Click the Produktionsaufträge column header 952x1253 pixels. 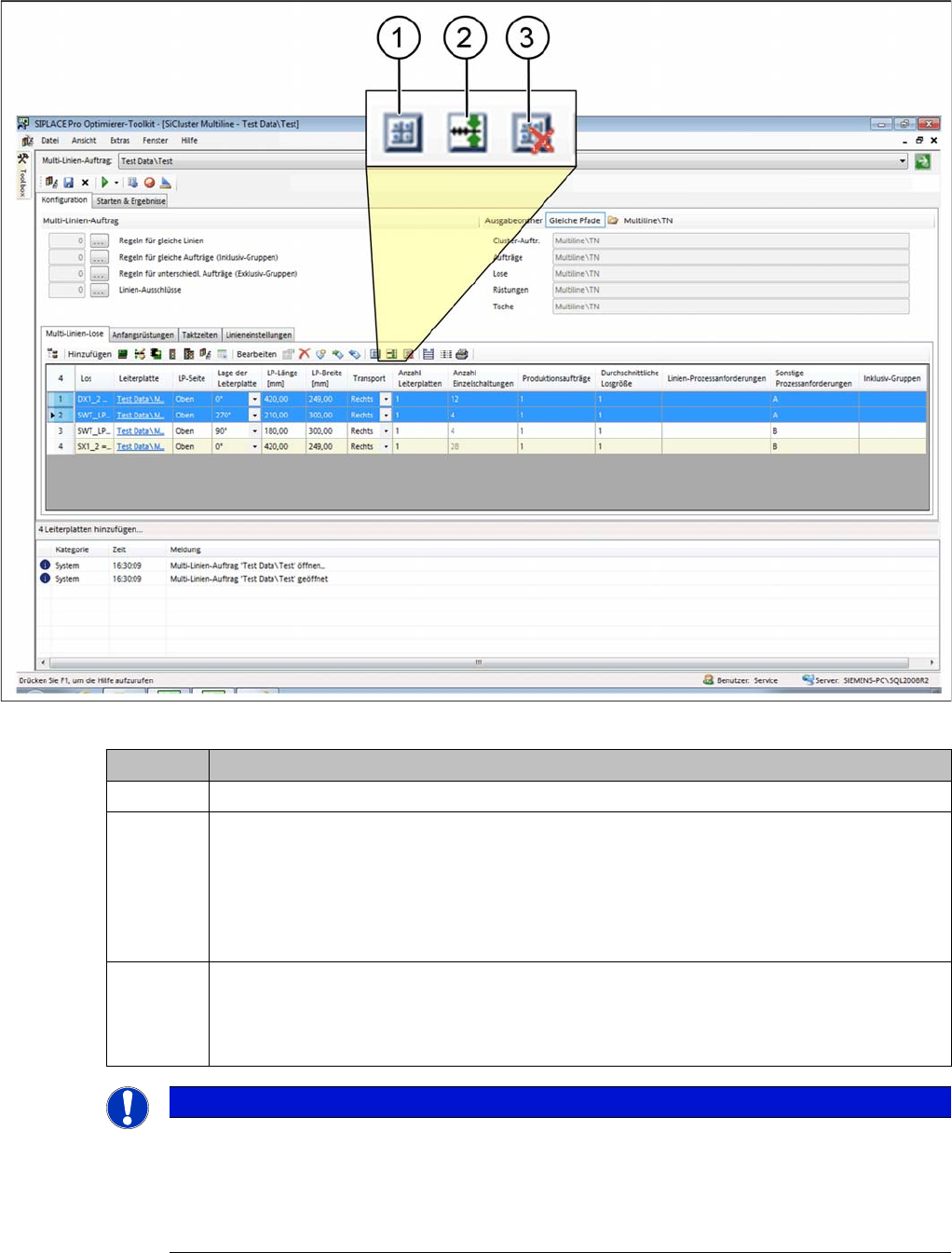pyautogui.click(x=556, y=378)
